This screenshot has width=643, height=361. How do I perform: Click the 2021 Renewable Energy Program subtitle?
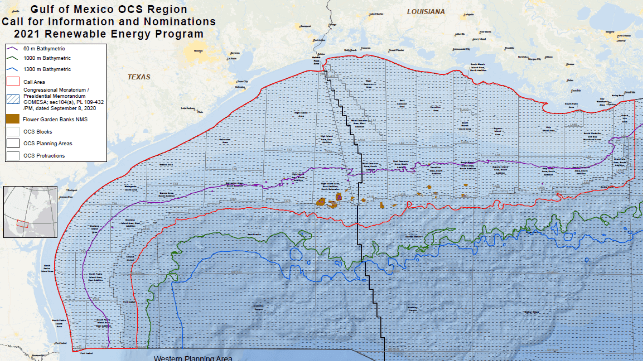[109, 34]
